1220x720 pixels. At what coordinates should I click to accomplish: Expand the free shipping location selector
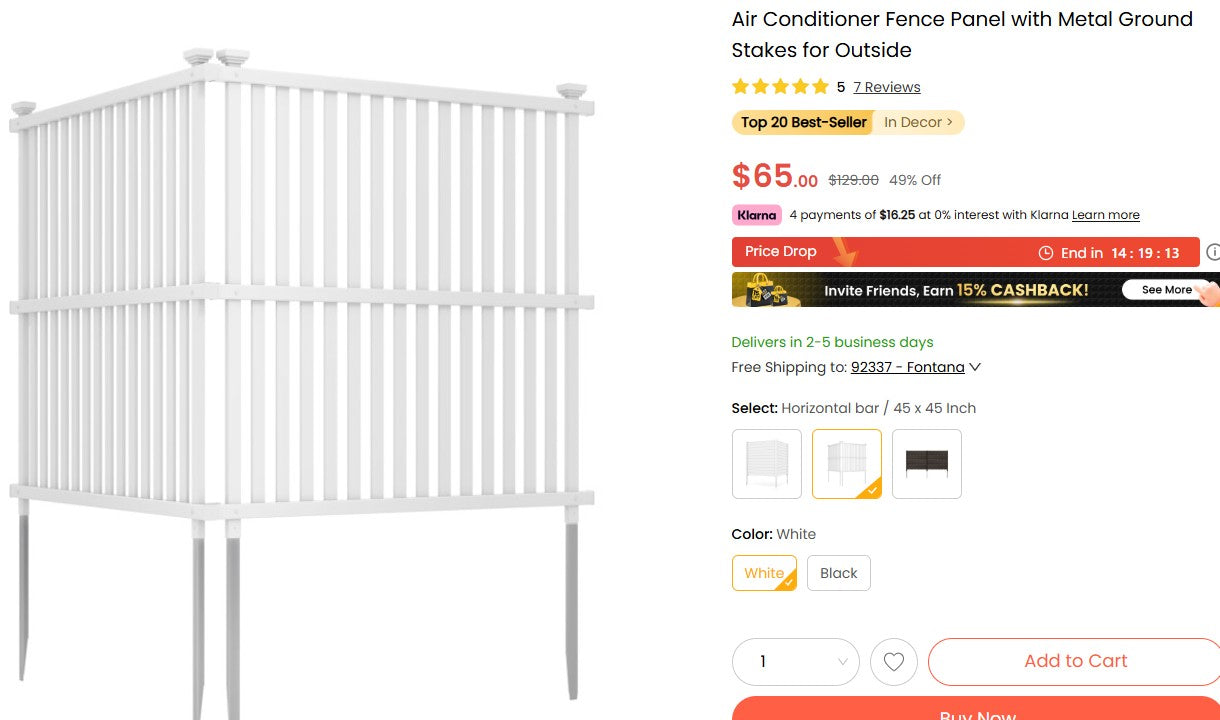click(975, 366)
